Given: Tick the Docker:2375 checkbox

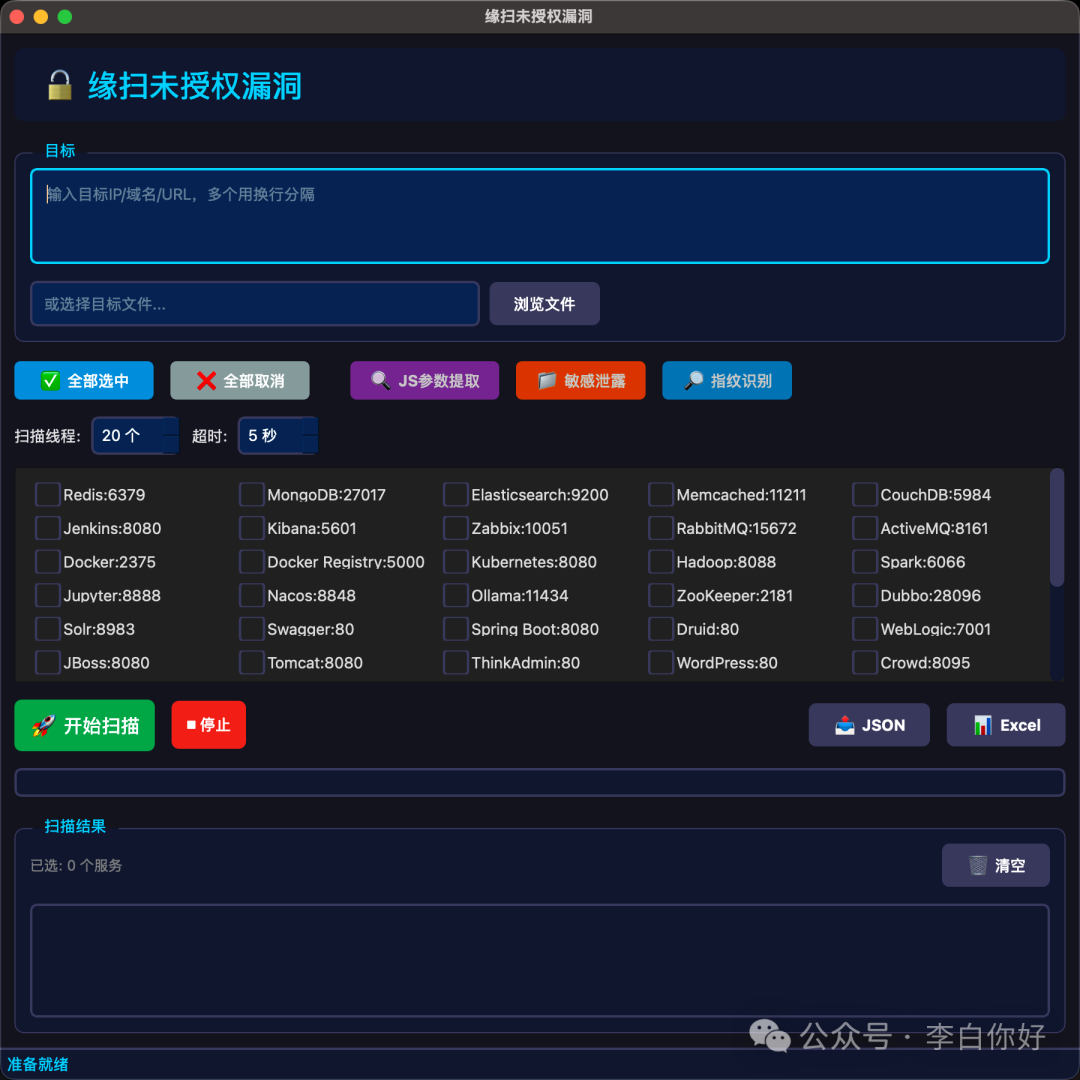Looking at the screenshot, I should pos(48,562).
